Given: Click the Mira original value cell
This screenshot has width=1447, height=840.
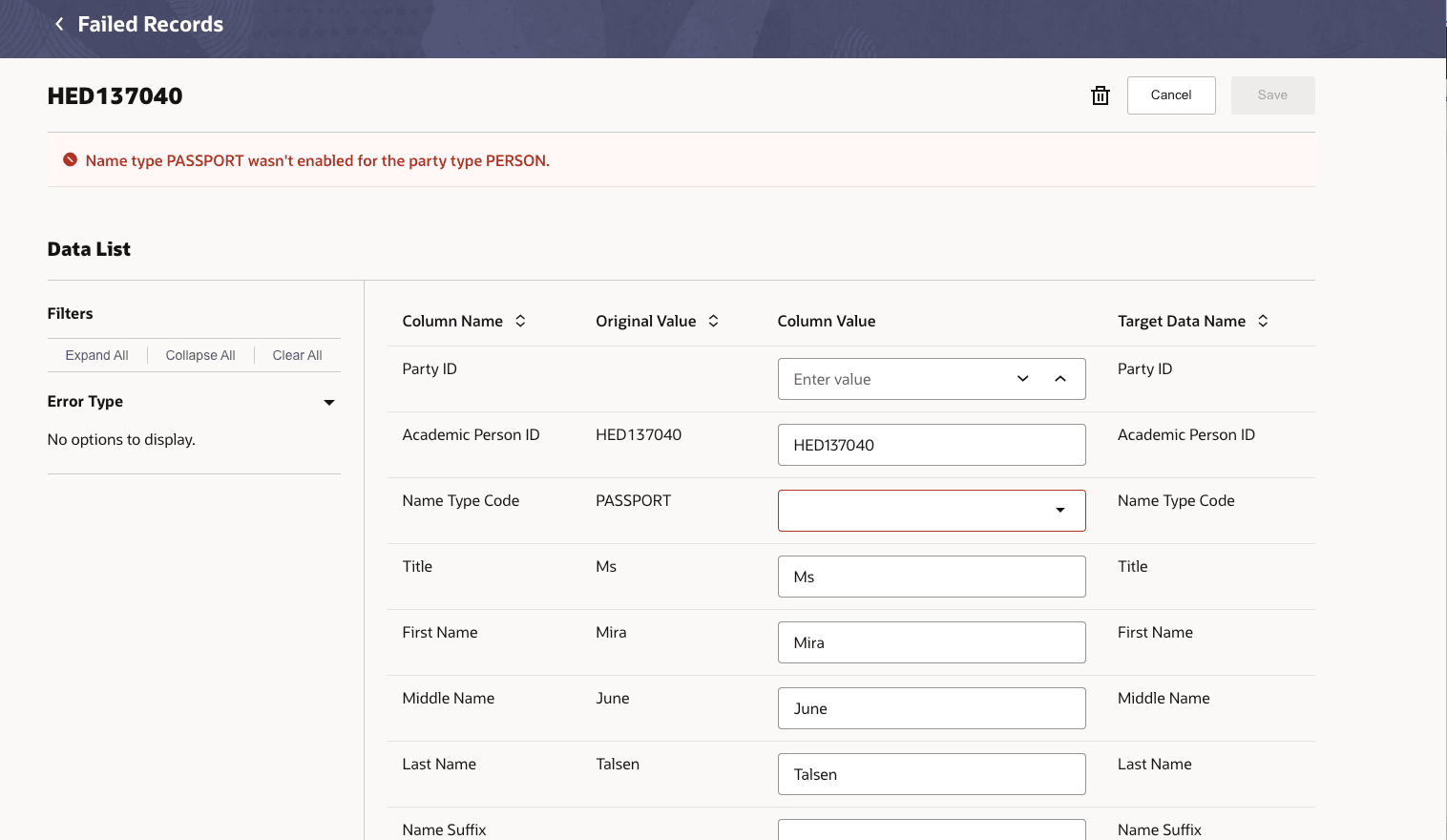Looking at the screenshot, I should pyautogui.click(x=611, y=632).
